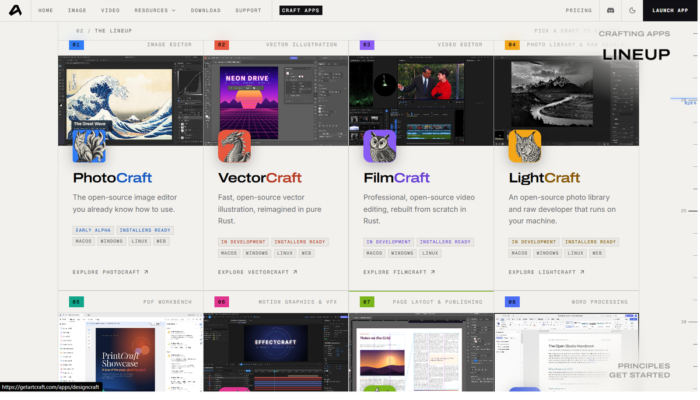Click PhotoCraft macOS platform tag
Image resolution: width=700 pixels, height=400 pixels.
(83, 241)
